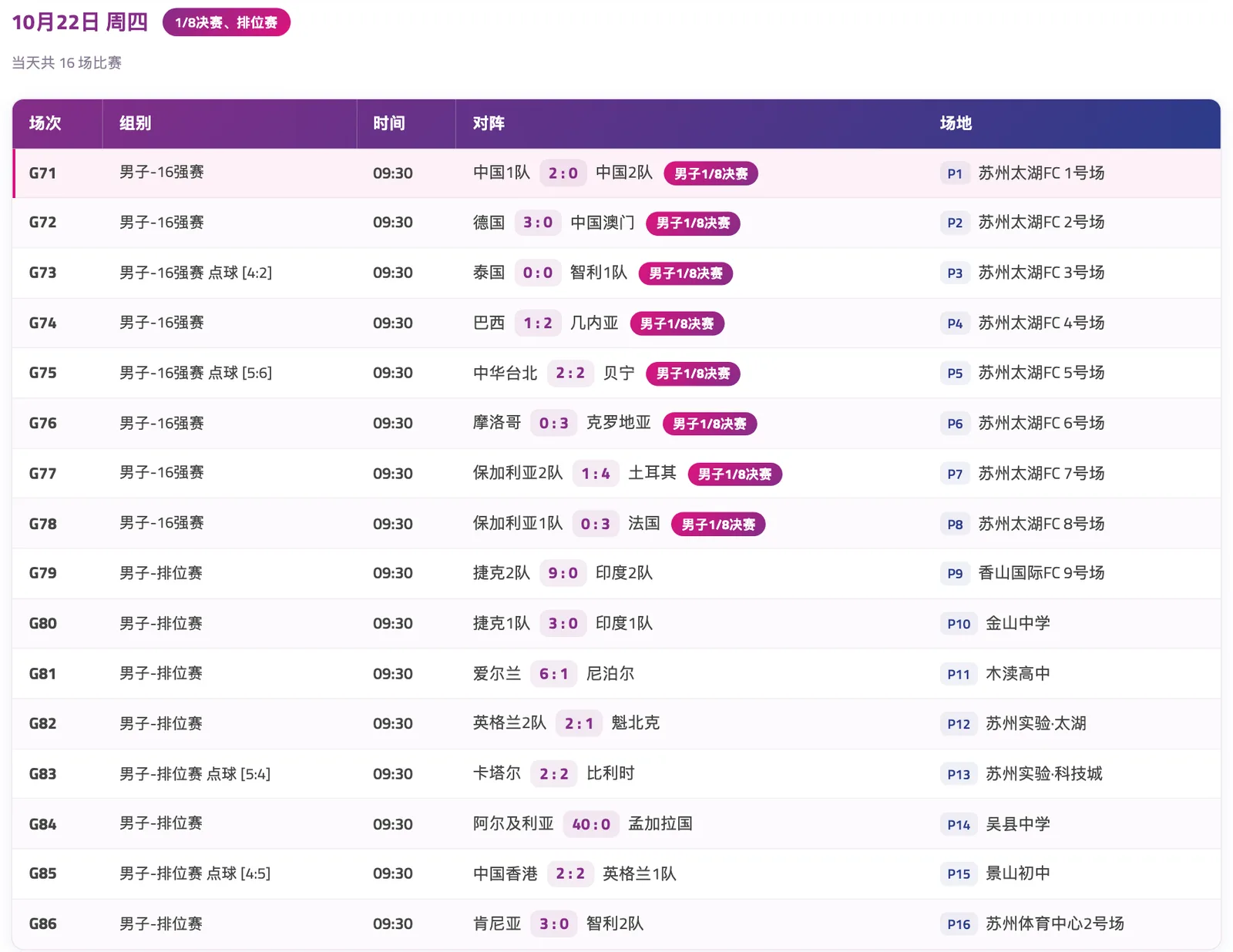Click the P1 venue badge

coord(955,173)
